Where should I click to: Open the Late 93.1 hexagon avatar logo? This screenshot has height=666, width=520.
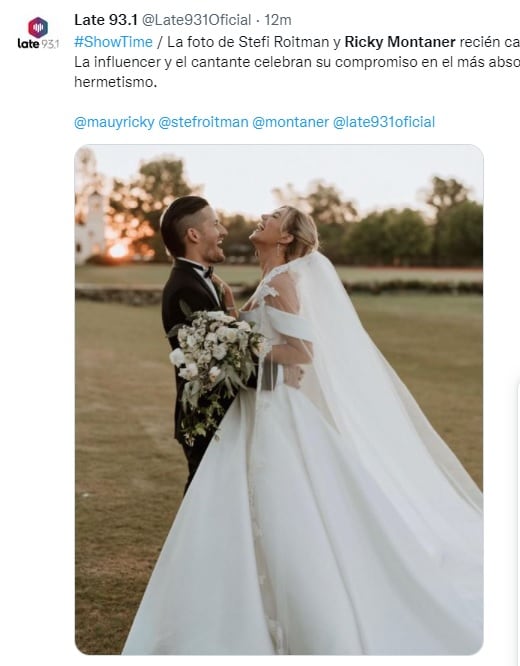38,28
